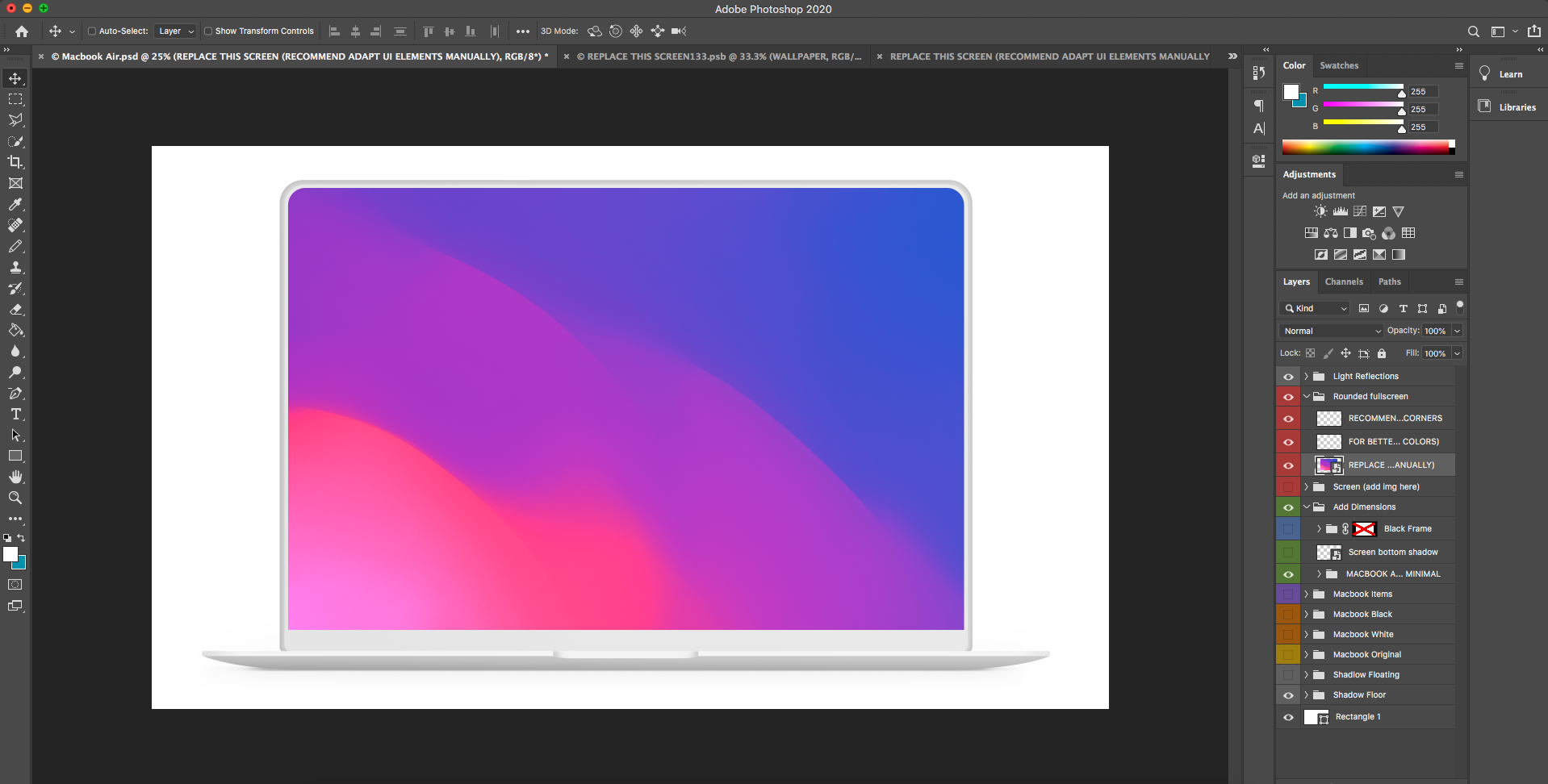Click the Brightness/Contrast adjustment icon
Viewport: 1548px width, 784px height.
(1320, 211)
